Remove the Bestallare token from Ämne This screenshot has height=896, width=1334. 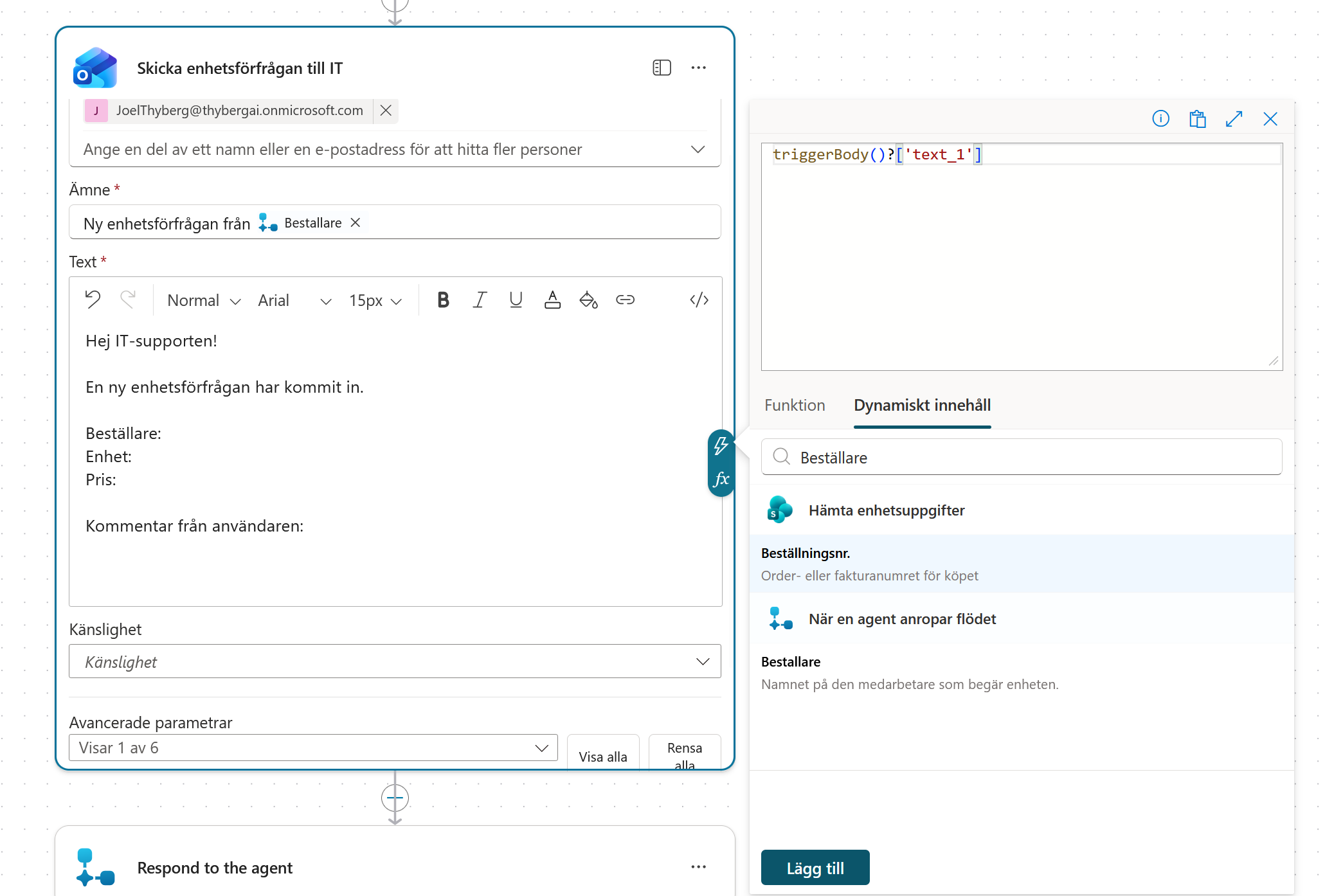(356, 222)
